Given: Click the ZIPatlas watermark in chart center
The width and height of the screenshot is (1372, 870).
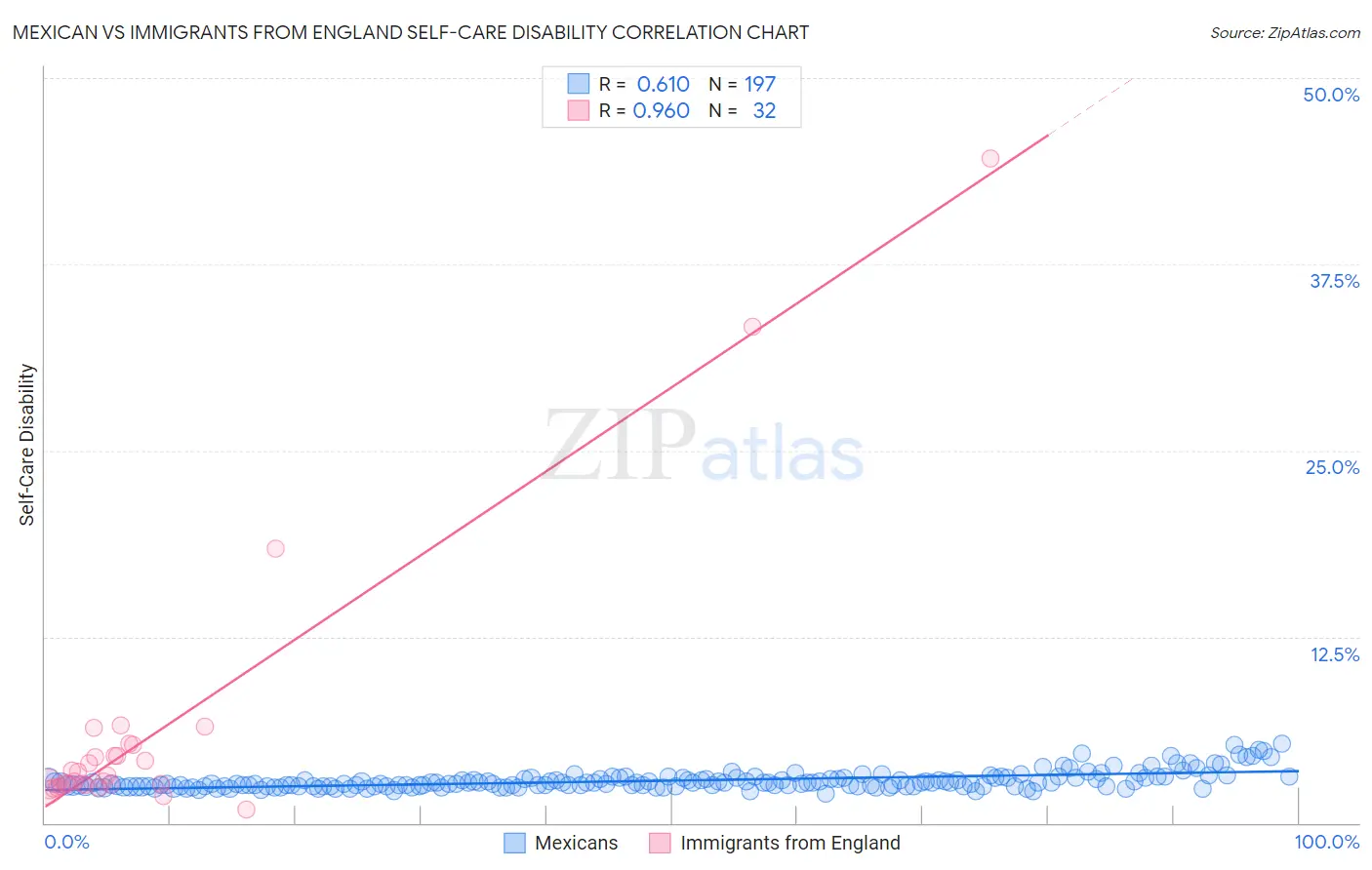Looking at the screenshot, I should [x=704, y=446].
